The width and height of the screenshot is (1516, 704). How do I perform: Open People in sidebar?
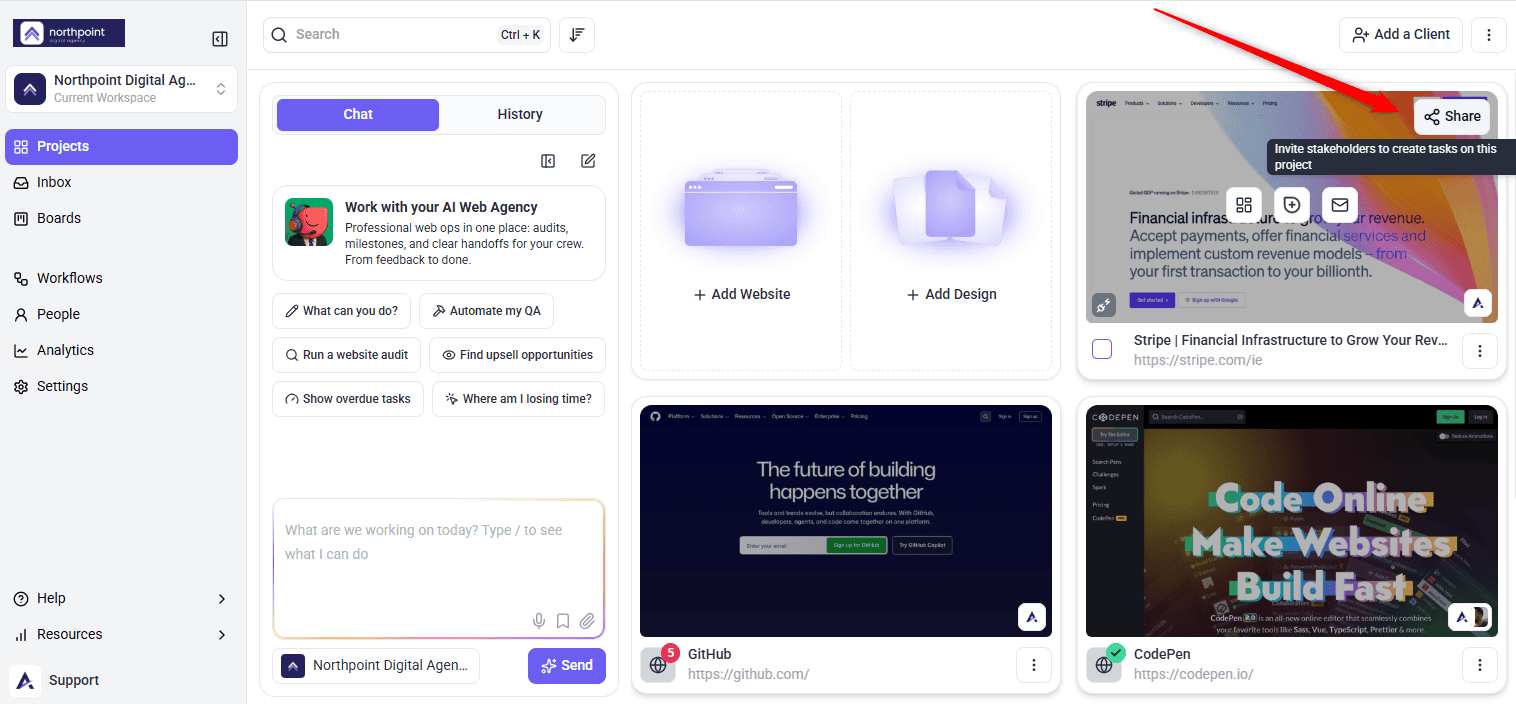tap(121, 314)
